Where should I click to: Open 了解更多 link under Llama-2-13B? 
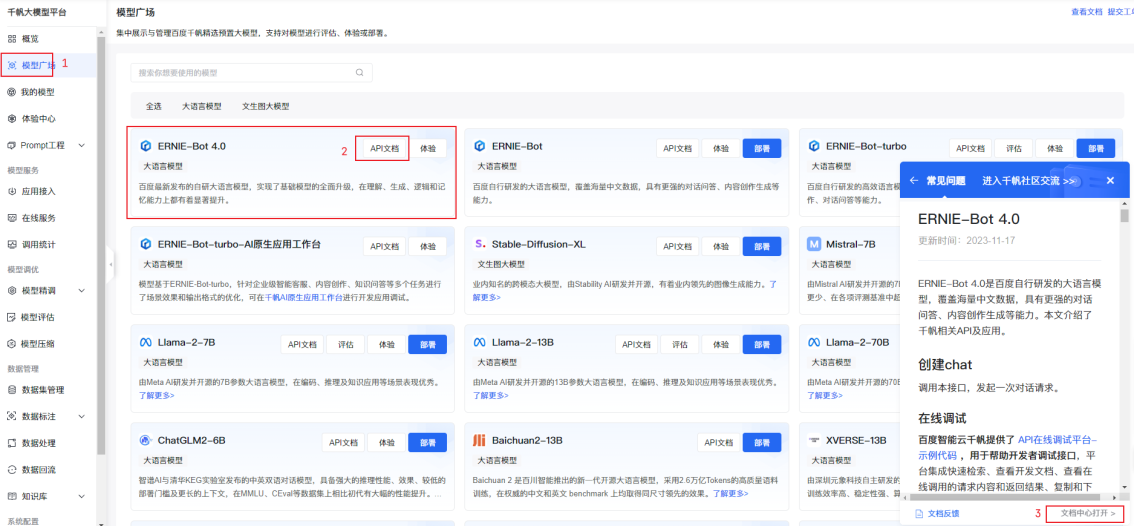point(491,395)
